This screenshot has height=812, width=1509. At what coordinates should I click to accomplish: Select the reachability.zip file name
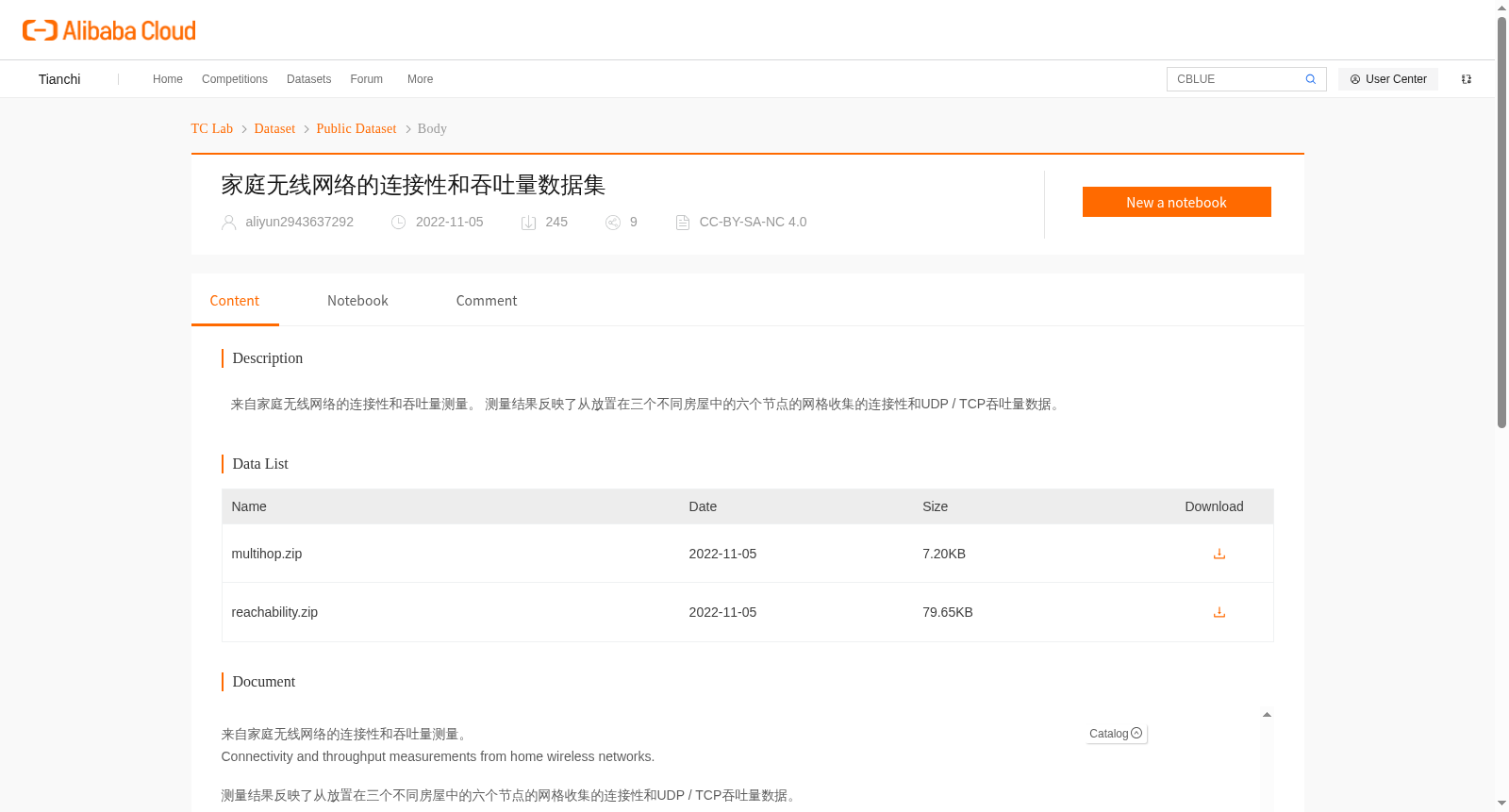(274, 612)
